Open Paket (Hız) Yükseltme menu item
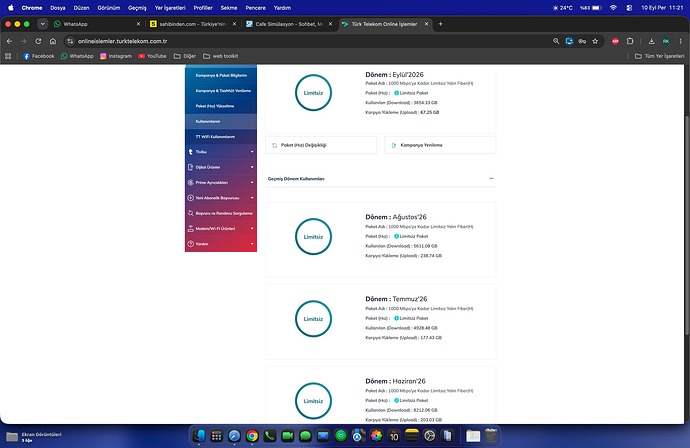 221,106
